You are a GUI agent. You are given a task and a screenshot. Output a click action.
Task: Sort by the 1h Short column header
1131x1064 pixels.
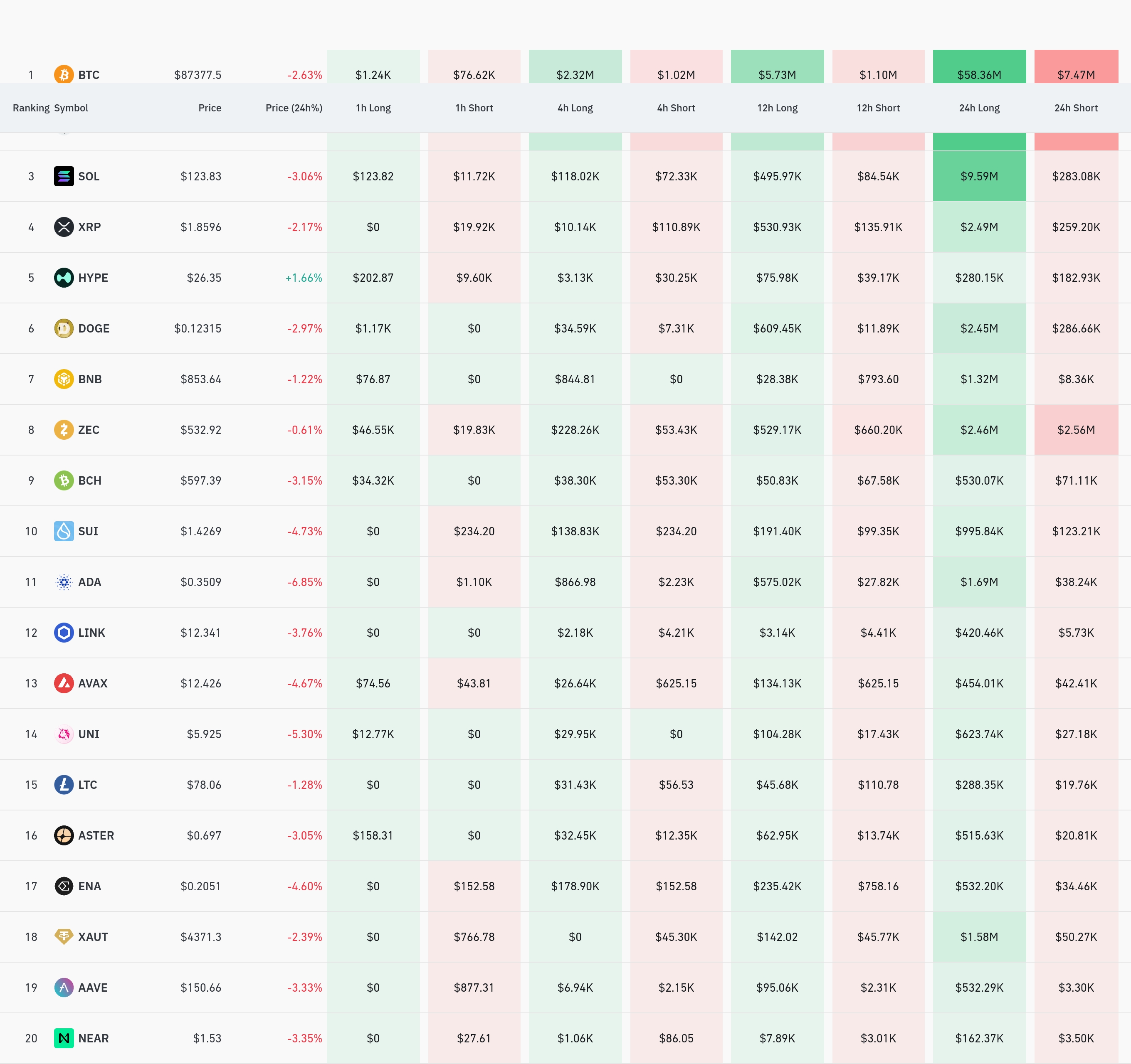pyautogui.click(x=474, y=108)
